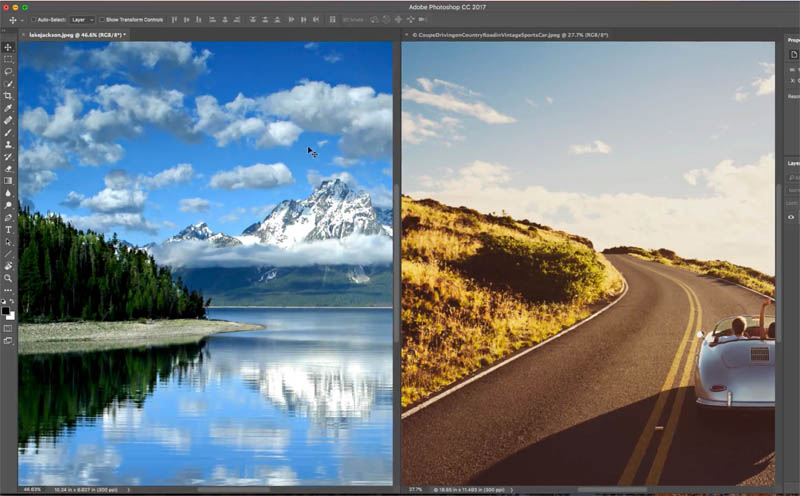Click the foreground color swatch
The image size is (800, 496).
(6, 310)
